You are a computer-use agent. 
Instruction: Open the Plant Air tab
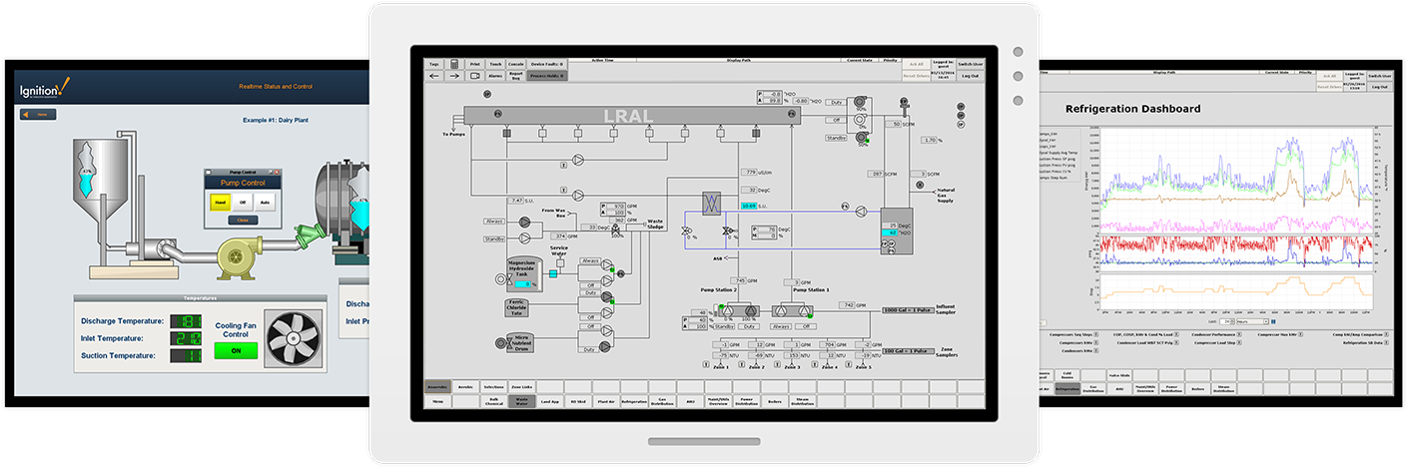pyautogui.click(x=606, y=401)
